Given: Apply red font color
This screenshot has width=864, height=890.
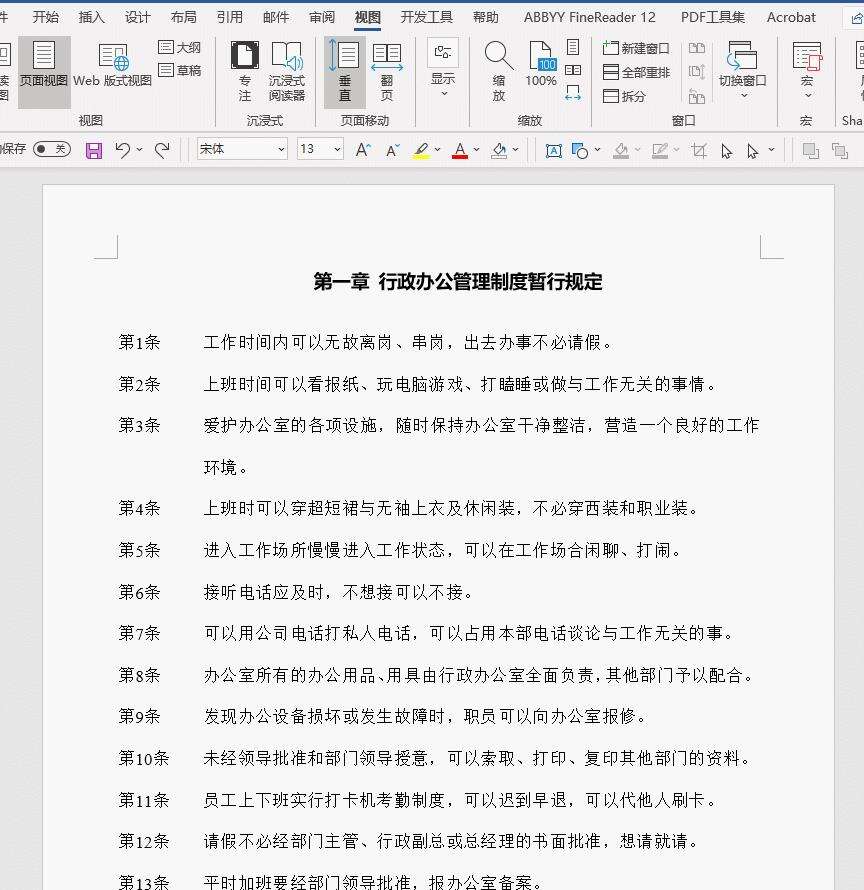Looking at the screenshot, I should (460, 150).
